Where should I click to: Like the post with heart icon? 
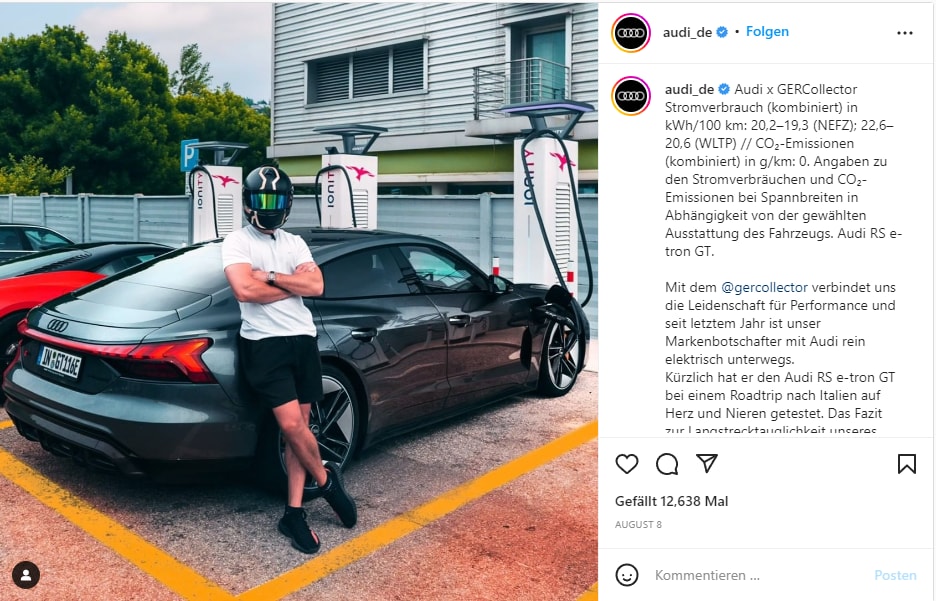[x=627, y=464]
